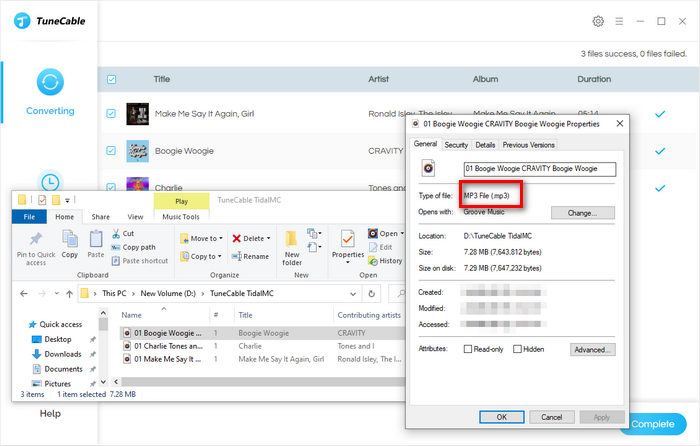The width and height of the screenshot is (700, 446).
Task: Go up one folder level arrow
Action: (x=69, y=294)
